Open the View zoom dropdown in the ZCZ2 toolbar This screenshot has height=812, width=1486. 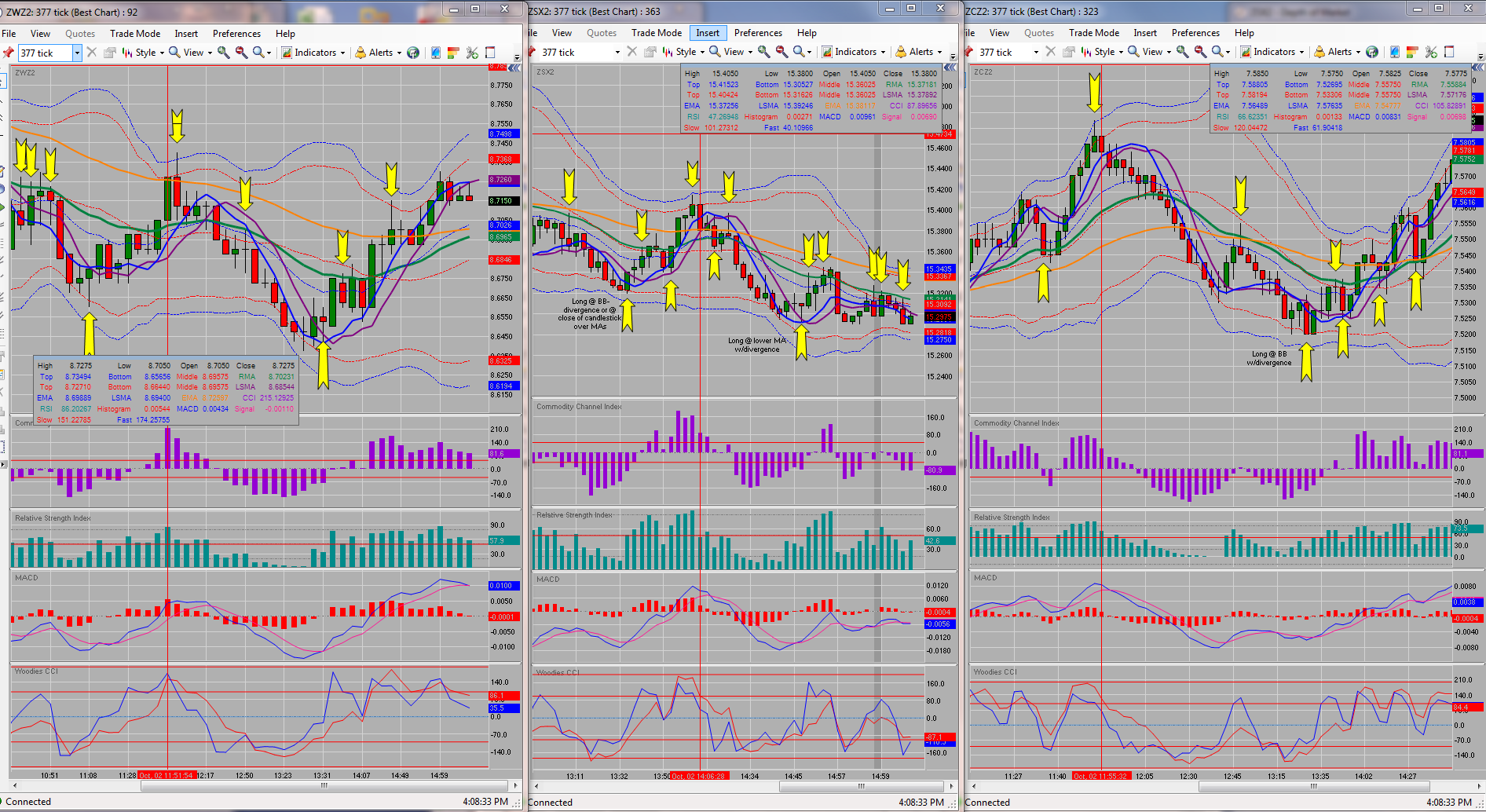(1149, 52)
